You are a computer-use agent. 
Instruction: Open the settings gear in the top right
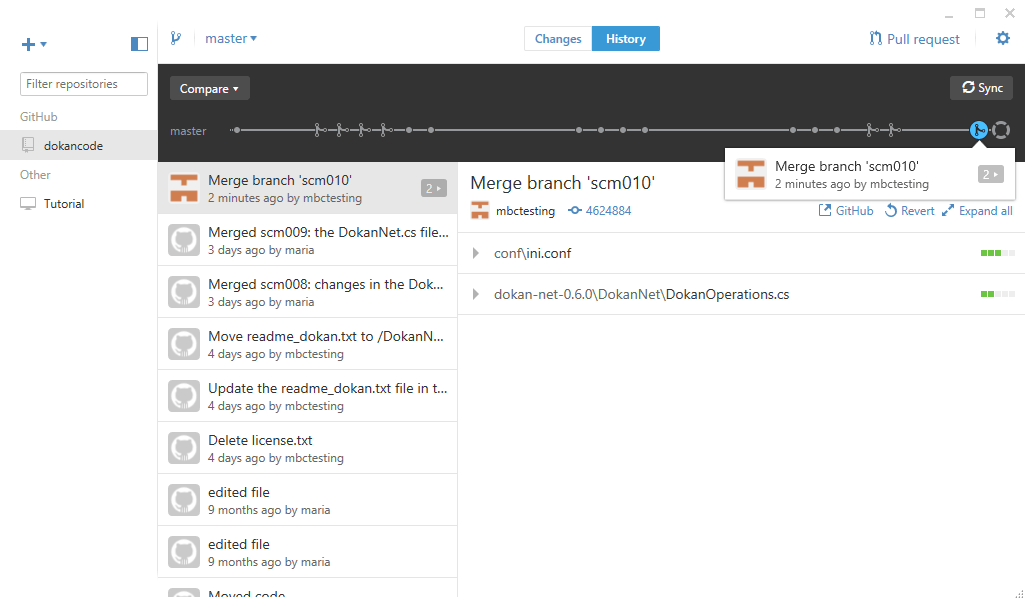coord(1003,38)
